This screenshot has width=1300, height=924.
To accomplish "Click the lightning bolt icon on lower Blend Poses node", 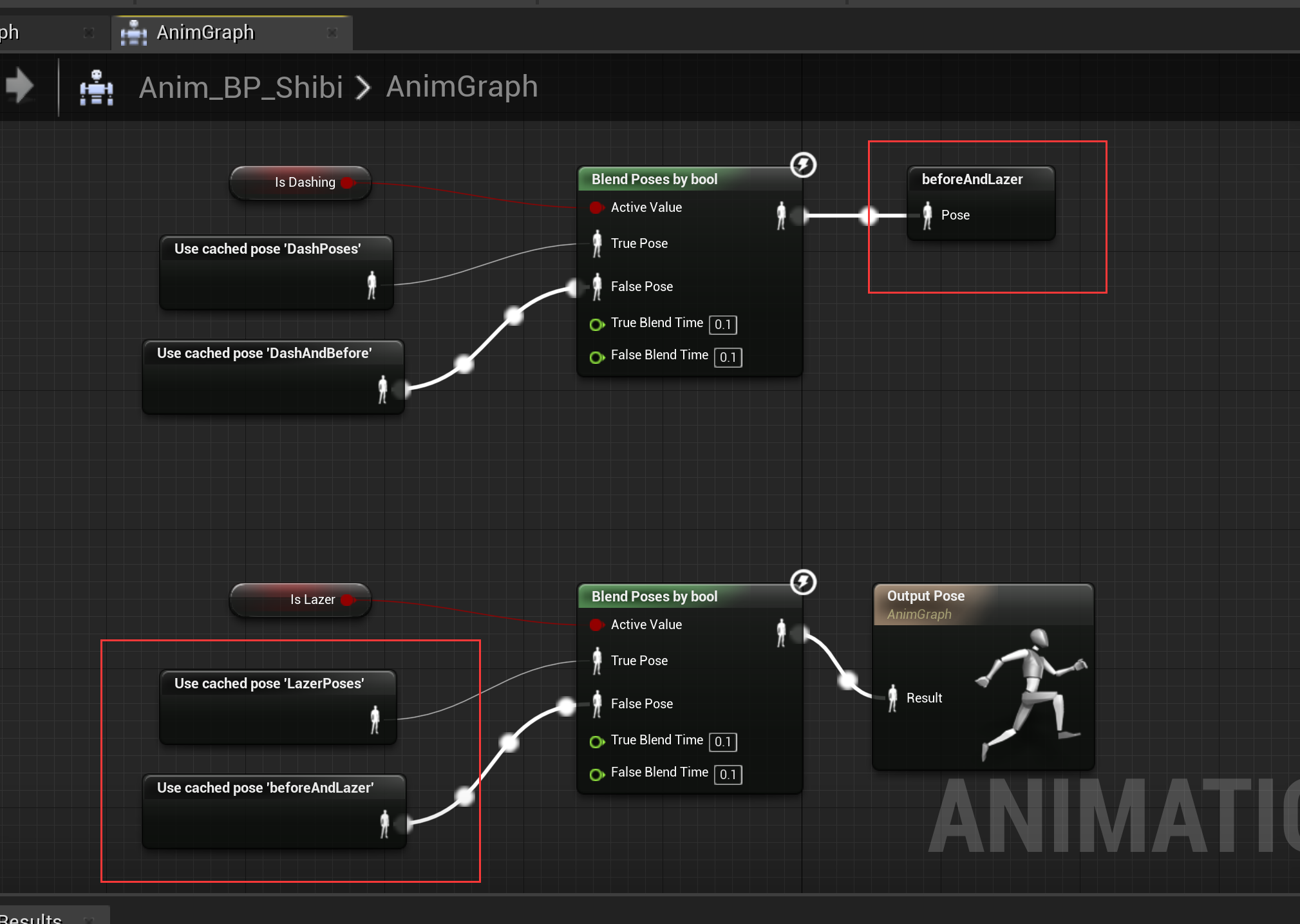I will pos(802,583).
